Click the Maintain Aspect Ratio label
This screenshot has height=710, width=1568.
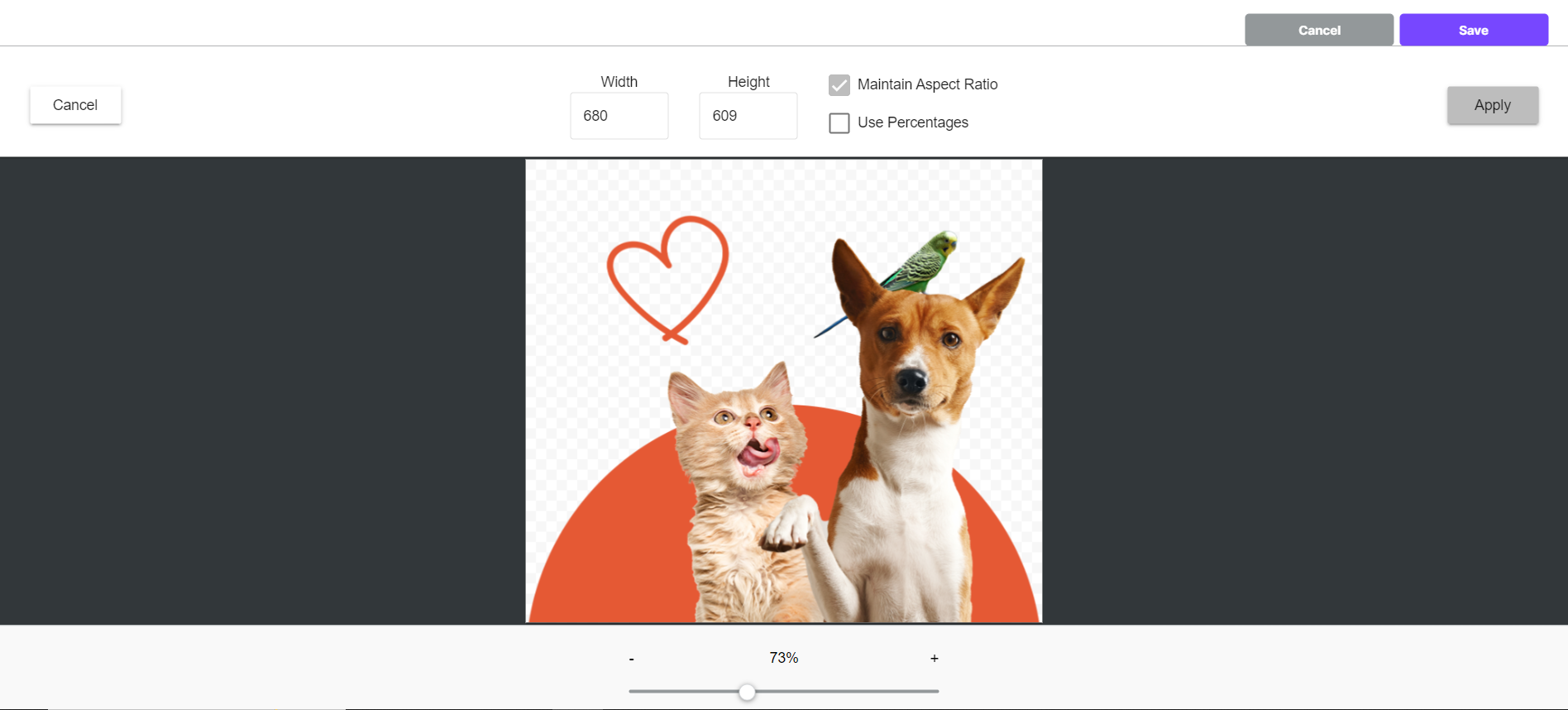pos(928,84)
